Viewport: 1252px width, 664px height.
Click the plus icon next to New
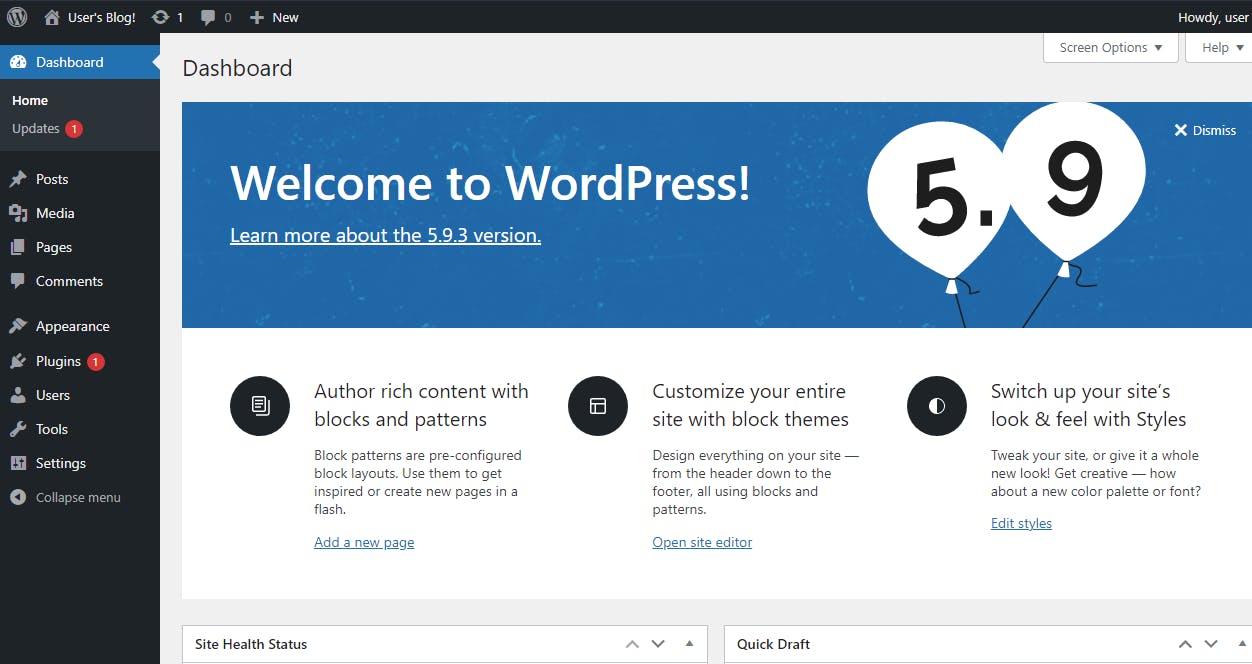coord(257,17)
